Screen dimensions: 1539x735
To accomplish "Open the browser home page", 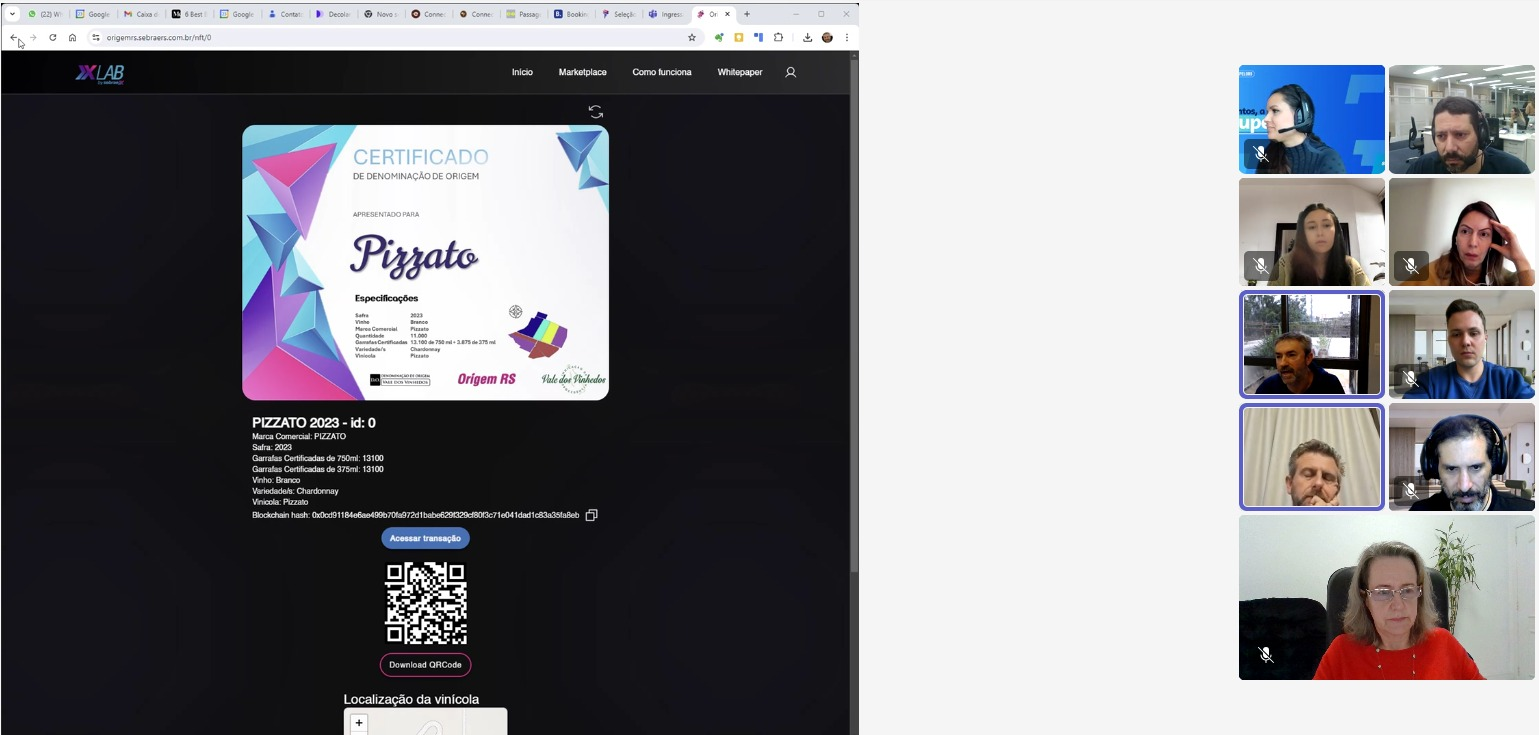I will tap(73, 37).
